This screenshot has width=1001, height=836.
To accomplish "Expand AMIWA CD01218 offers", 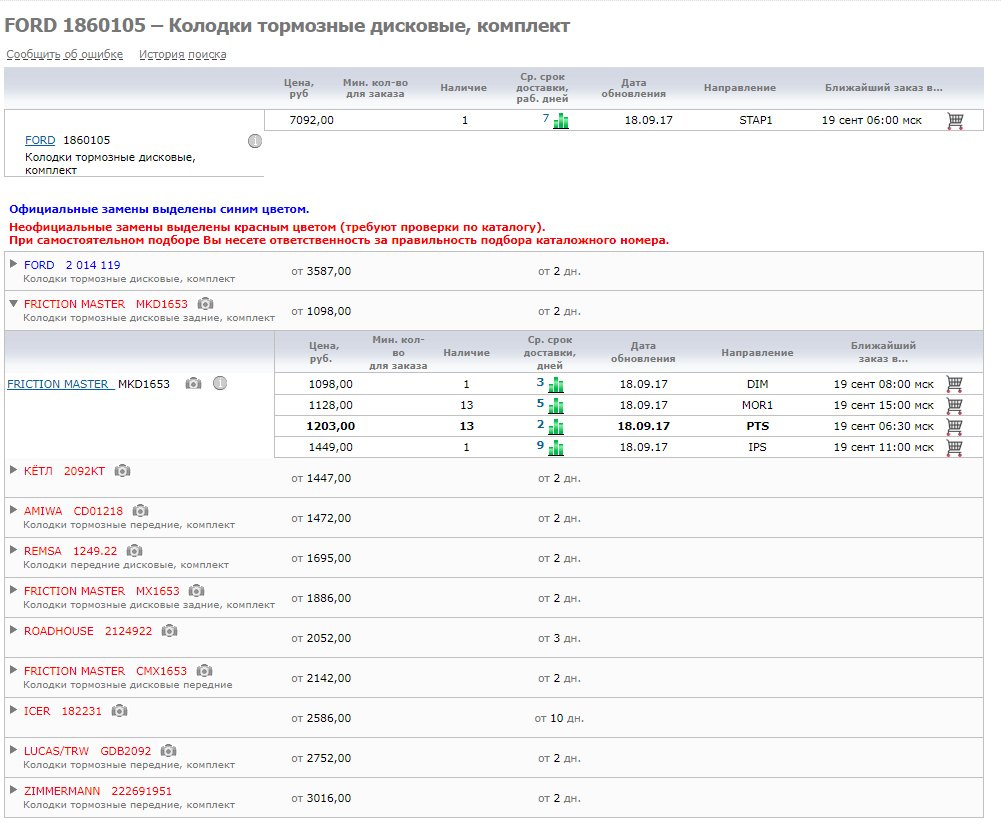I will [13, 510].
